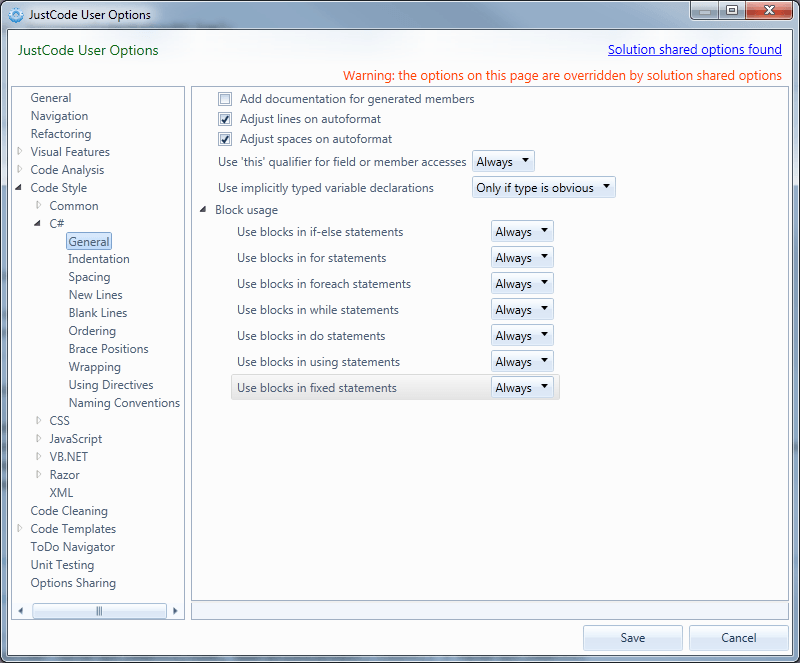Click the Cancel button
This screenshot has height=663, width=800.
(738, 637)
